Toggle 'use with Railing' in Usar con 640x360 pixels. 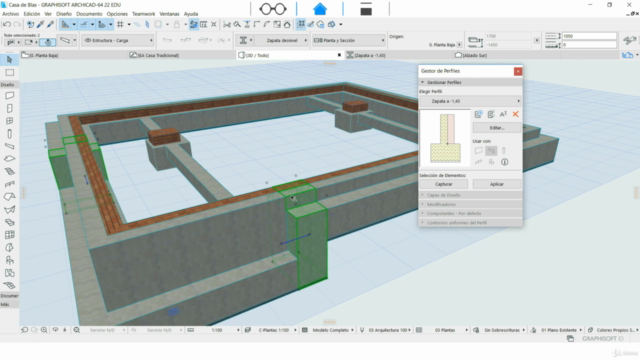pyautogui.click(x=478, y=162)
